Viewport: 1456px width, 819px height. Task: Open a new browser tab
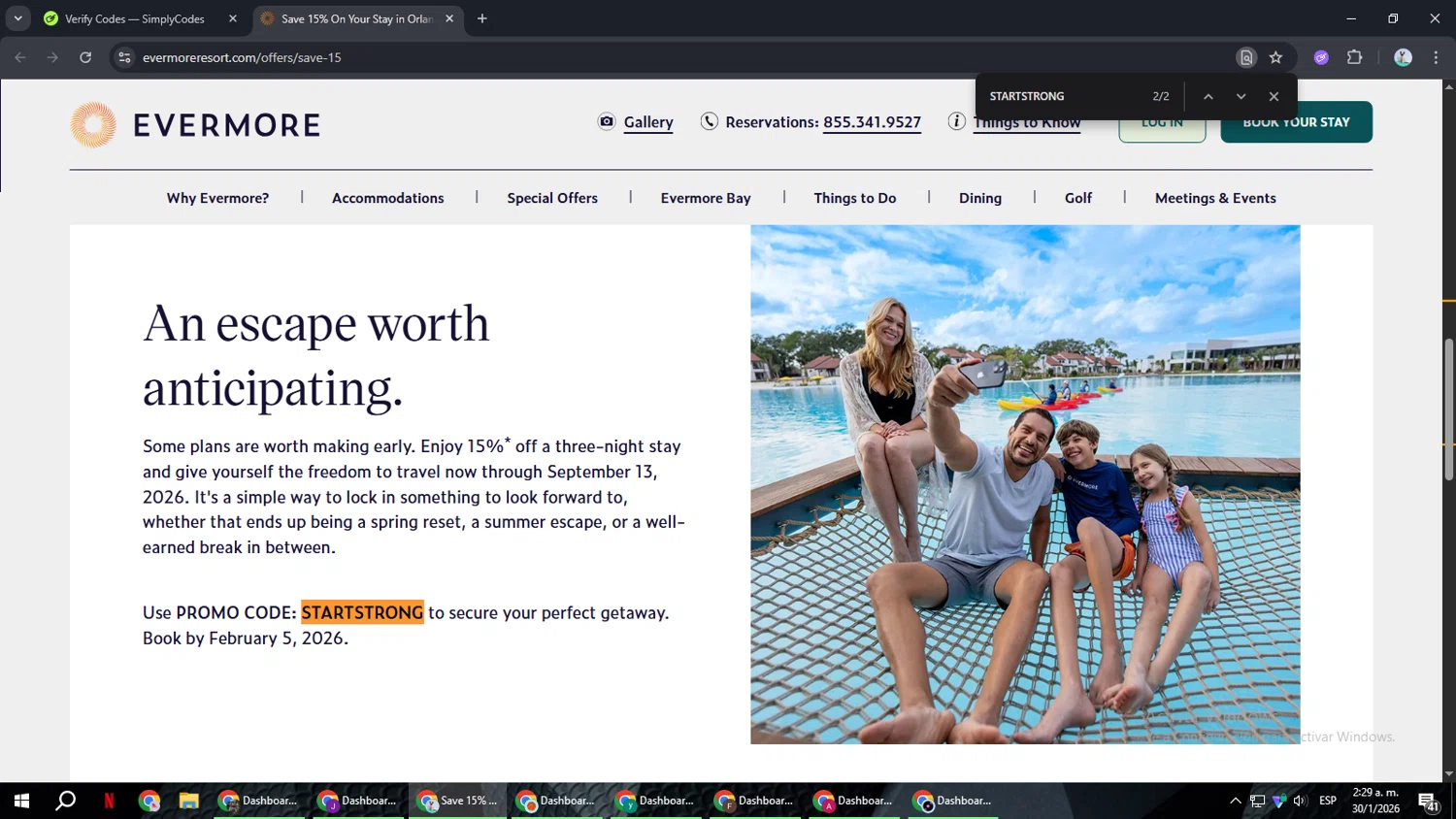coord(482,18)
